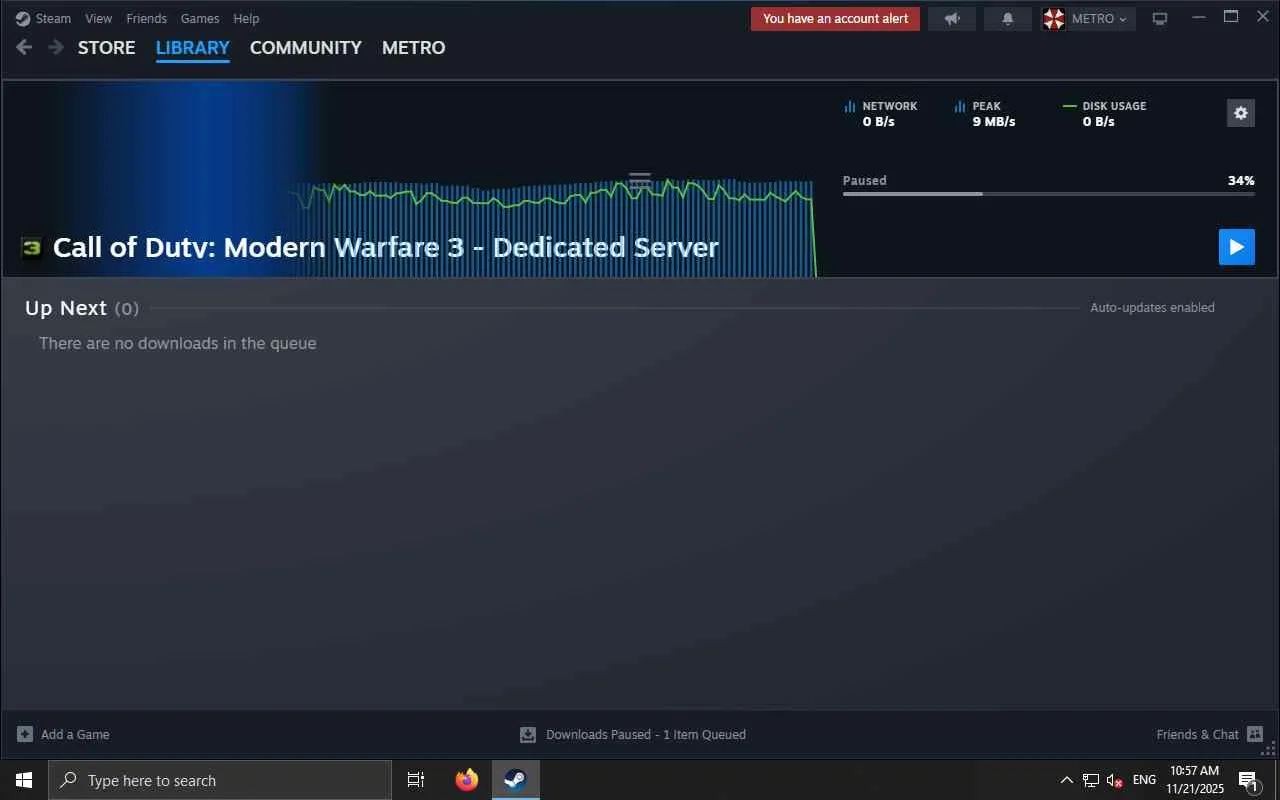Close the Steam window
Viewport: 1280px width, 800px height.
tap(1263, 17)
